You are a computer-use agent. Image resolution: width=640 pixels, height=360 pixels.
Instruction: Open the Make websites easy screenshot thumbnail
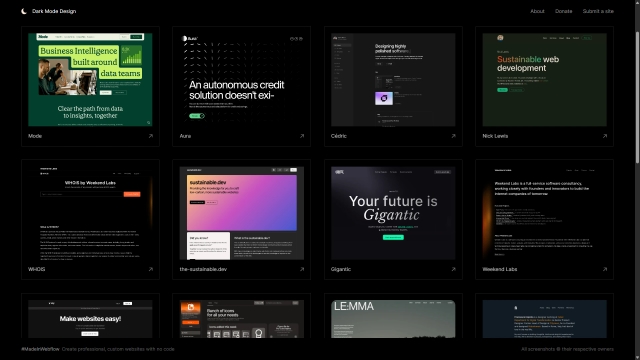point(90,319)
